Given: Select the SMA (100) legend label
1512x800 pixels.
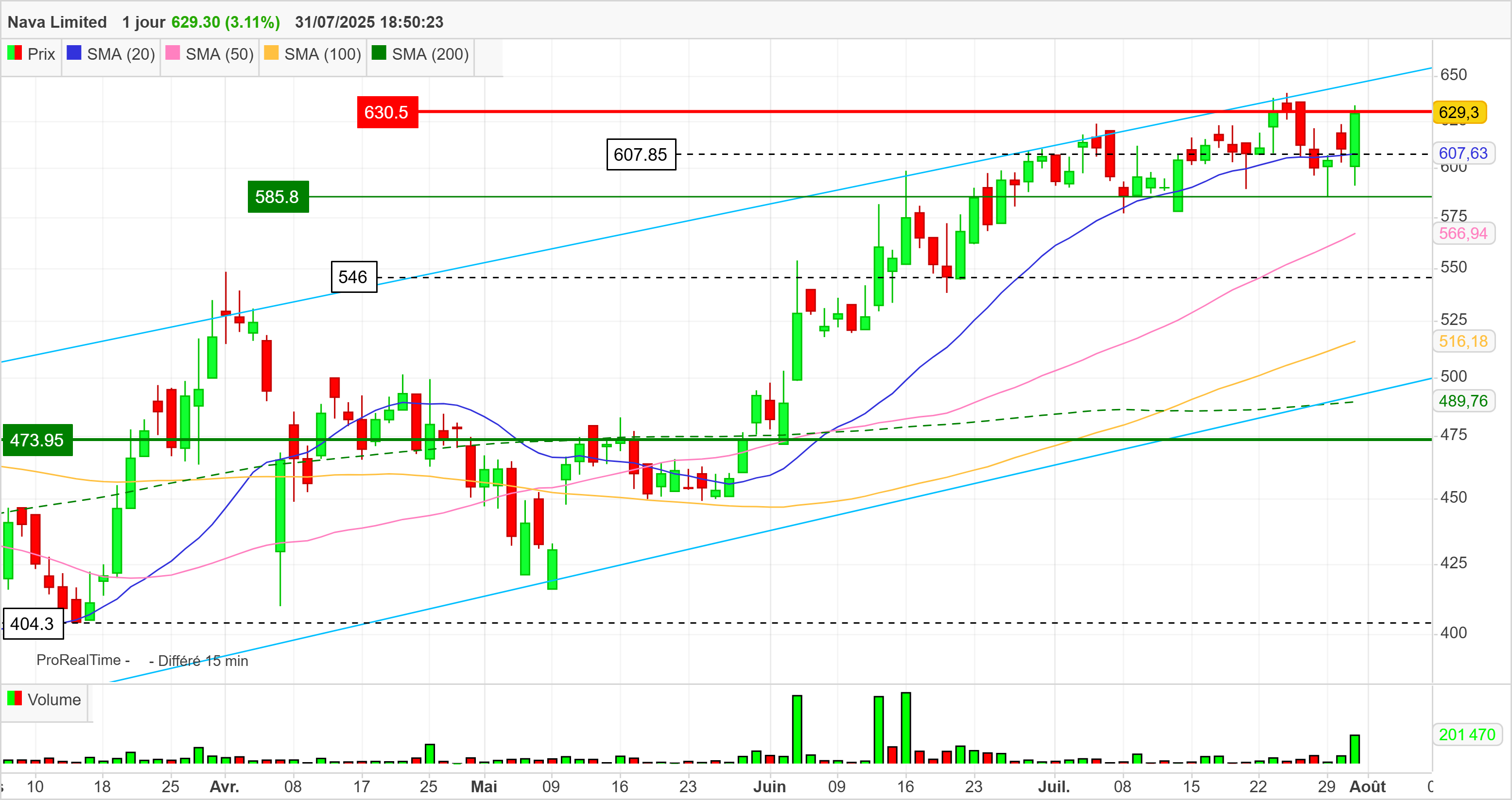Looking at the screenshot, I should click(323, 54).
